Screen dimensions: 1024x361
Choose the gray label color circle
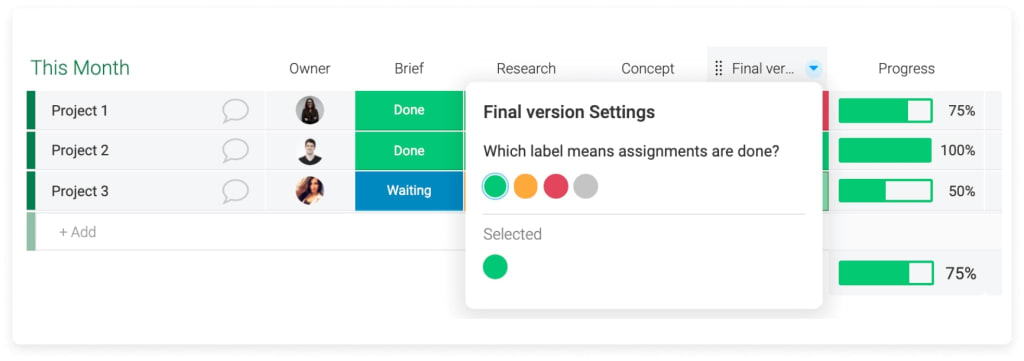point(586,187)
